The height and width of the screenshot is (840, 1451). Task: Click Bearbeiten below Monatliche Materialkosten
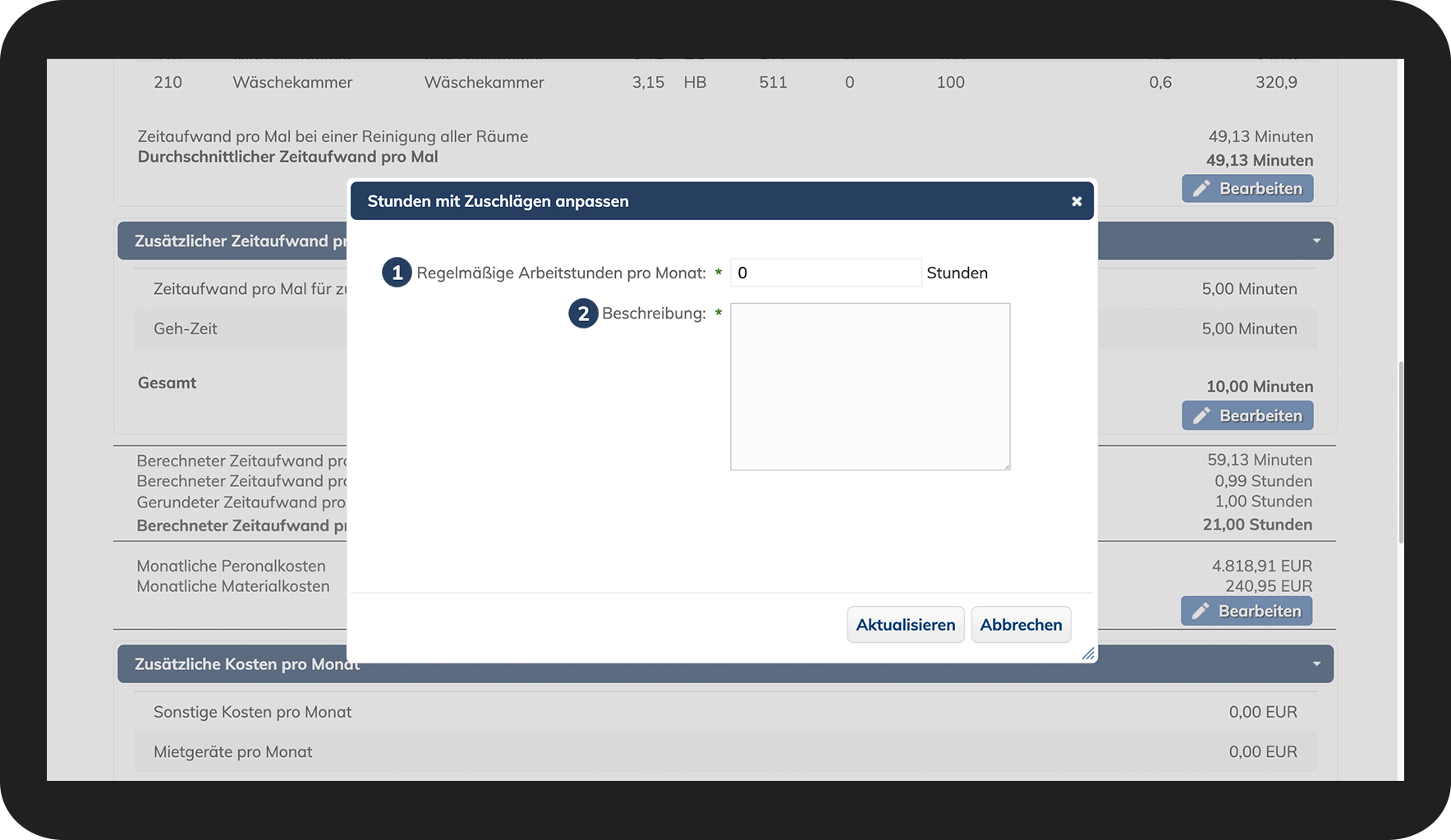(x=1247, y=611)
